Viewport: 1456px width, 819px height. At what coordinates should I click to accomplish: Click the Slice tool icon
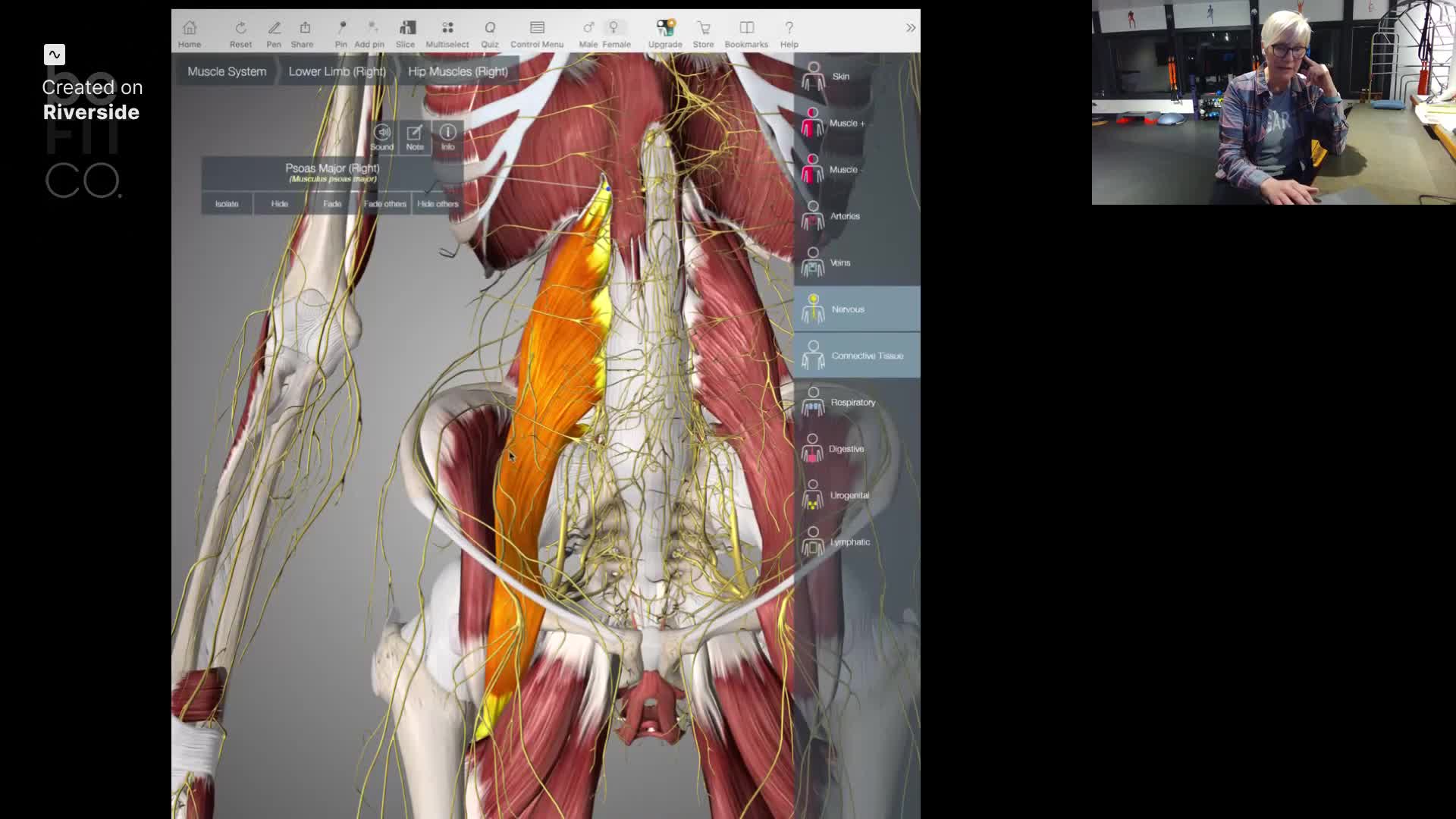pos(406,33)
